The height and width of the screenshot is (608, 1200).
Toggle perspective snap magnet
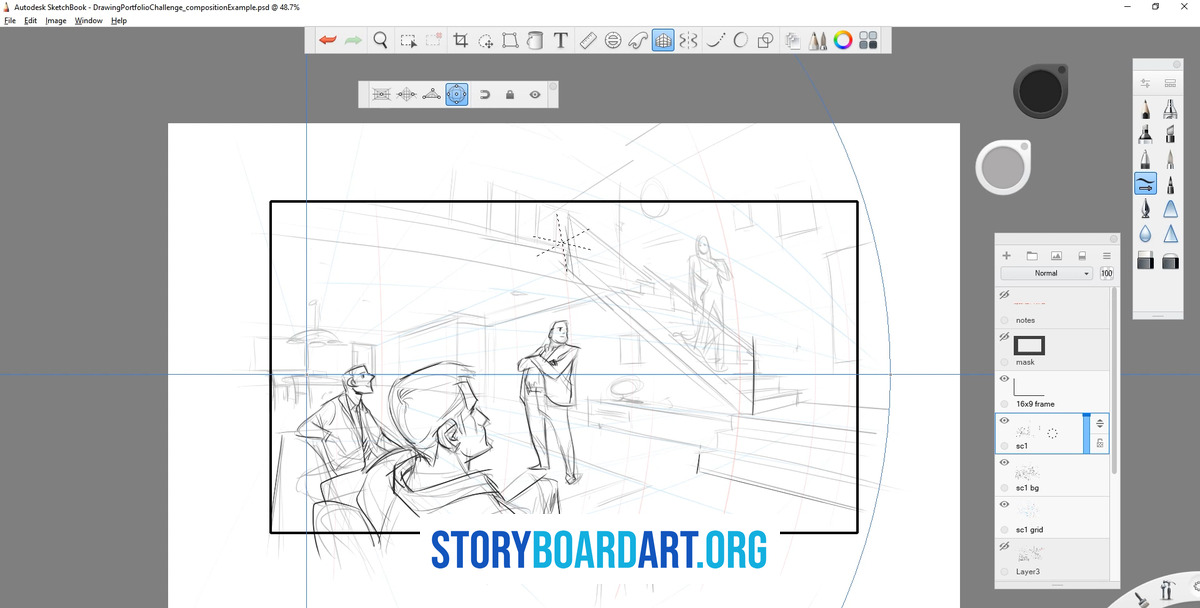click(x=485, y=94)
